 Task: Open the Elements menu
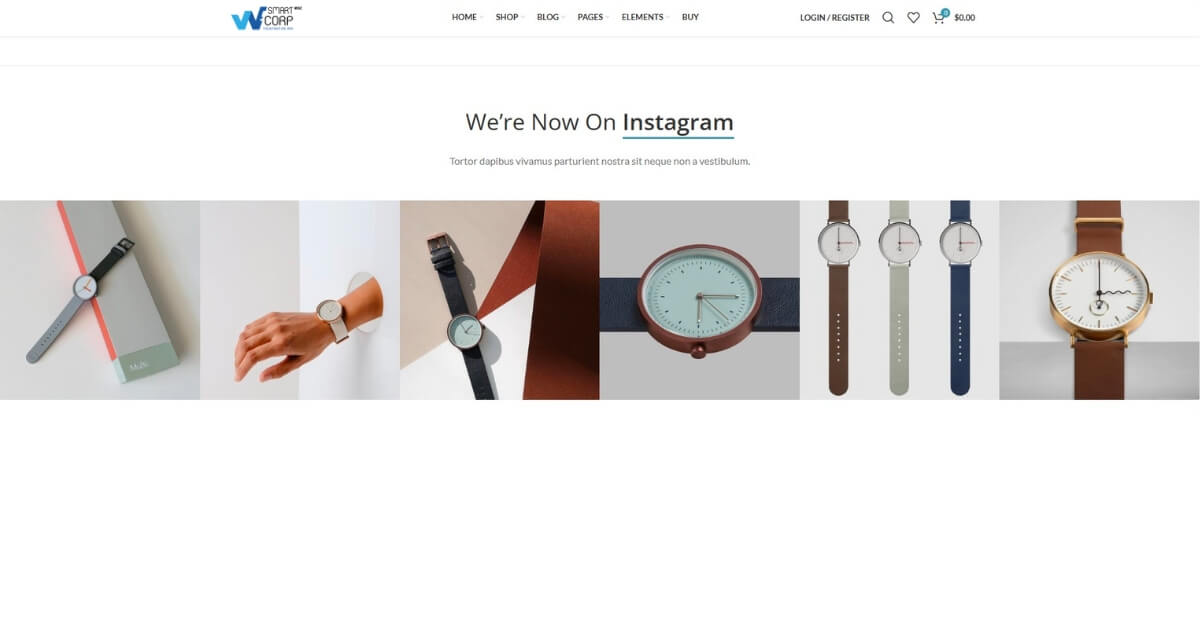click(x=645, y=17)
